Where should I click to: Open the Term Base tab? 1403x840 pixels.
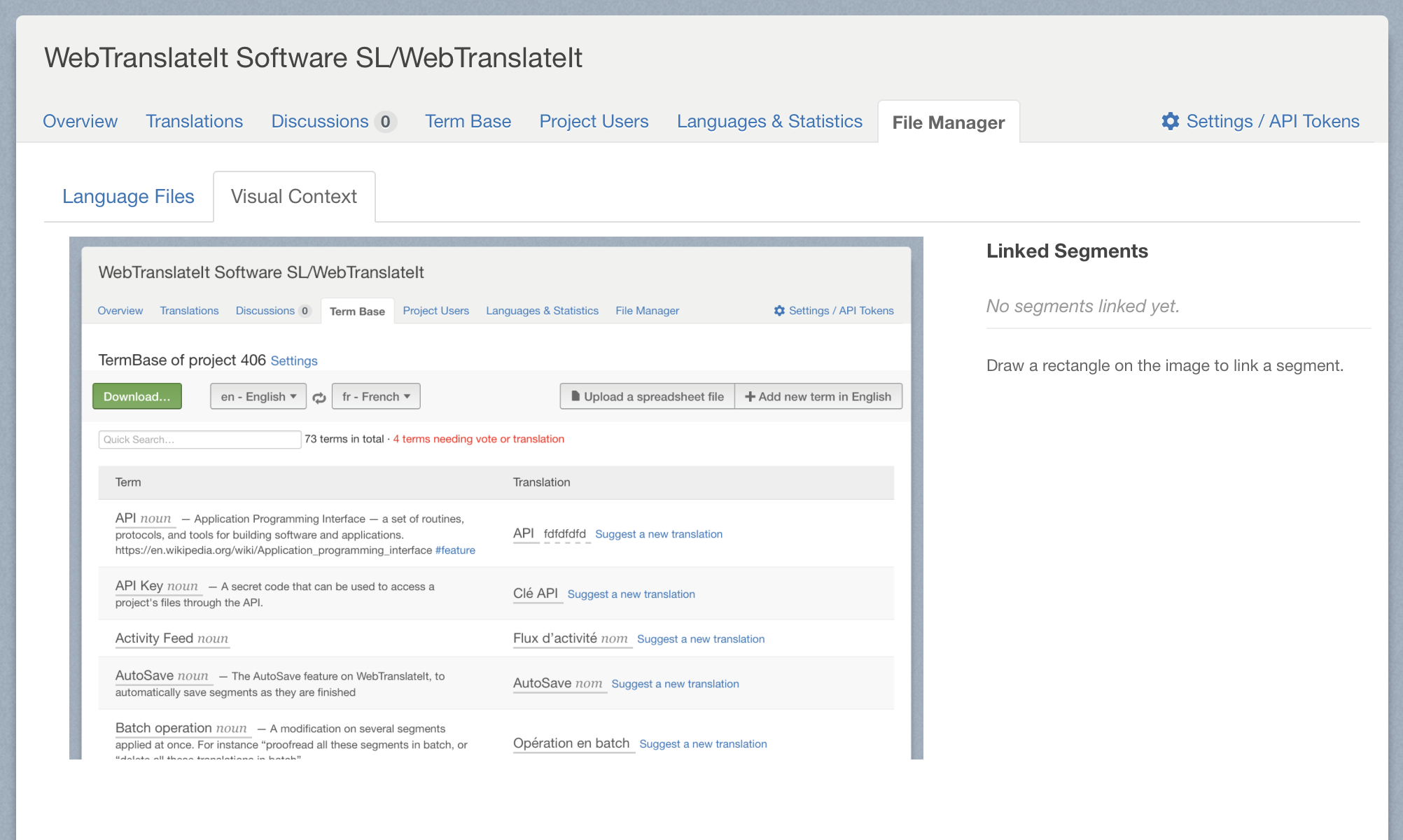pyautogui.click(x=468, y=121)
